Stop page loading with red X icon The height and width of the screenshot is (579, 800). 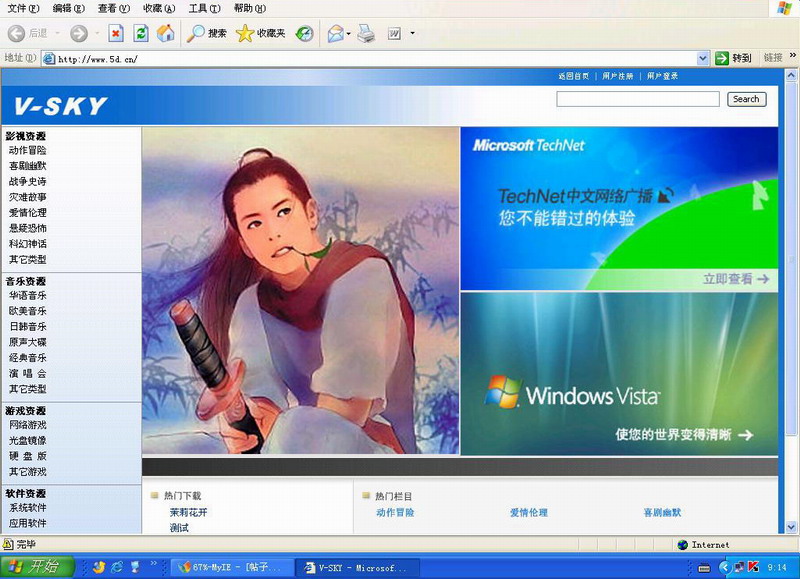click(116, 34)
